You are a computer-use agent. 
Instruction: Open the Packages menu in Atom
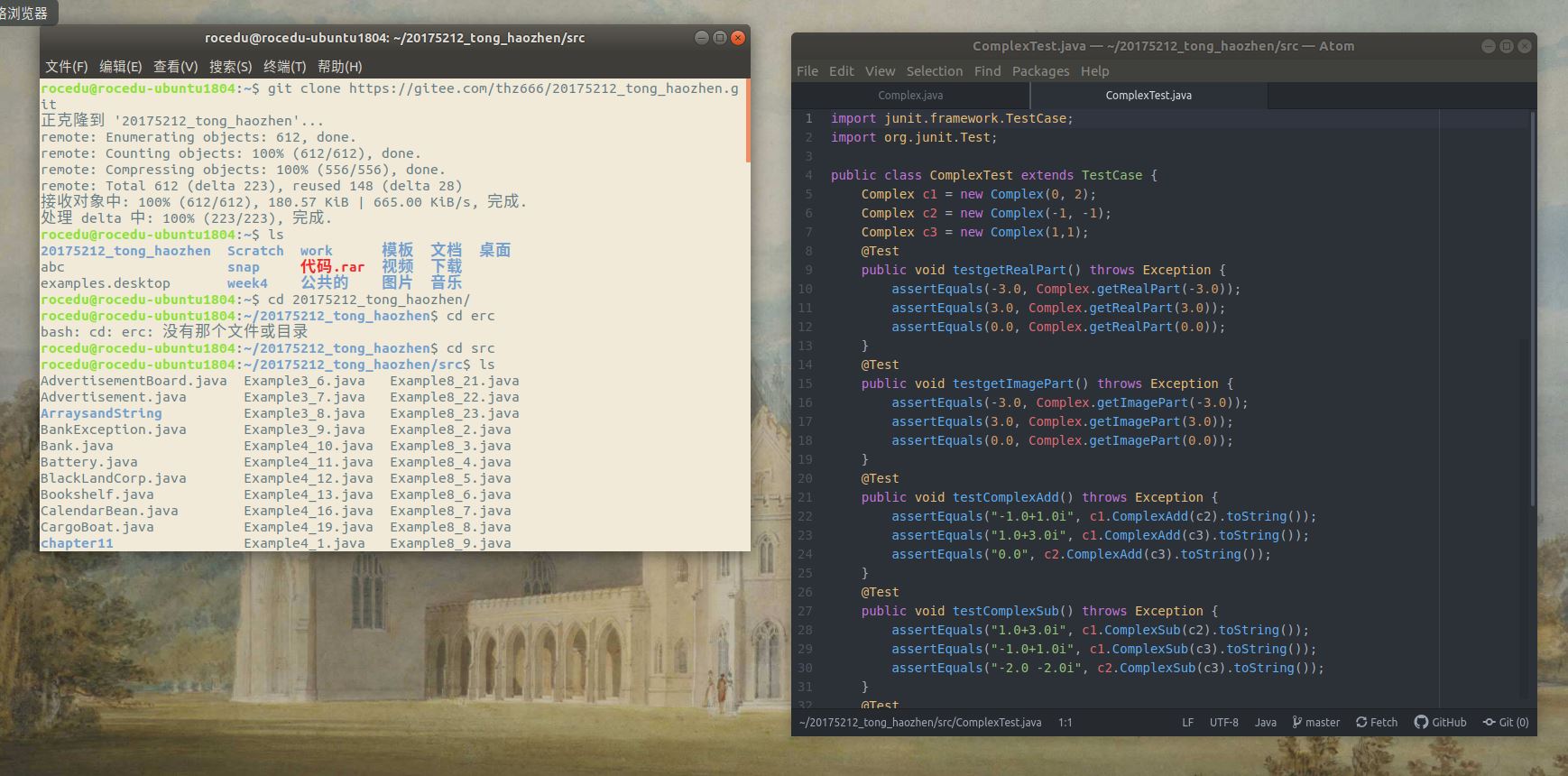pos(1040,71)
